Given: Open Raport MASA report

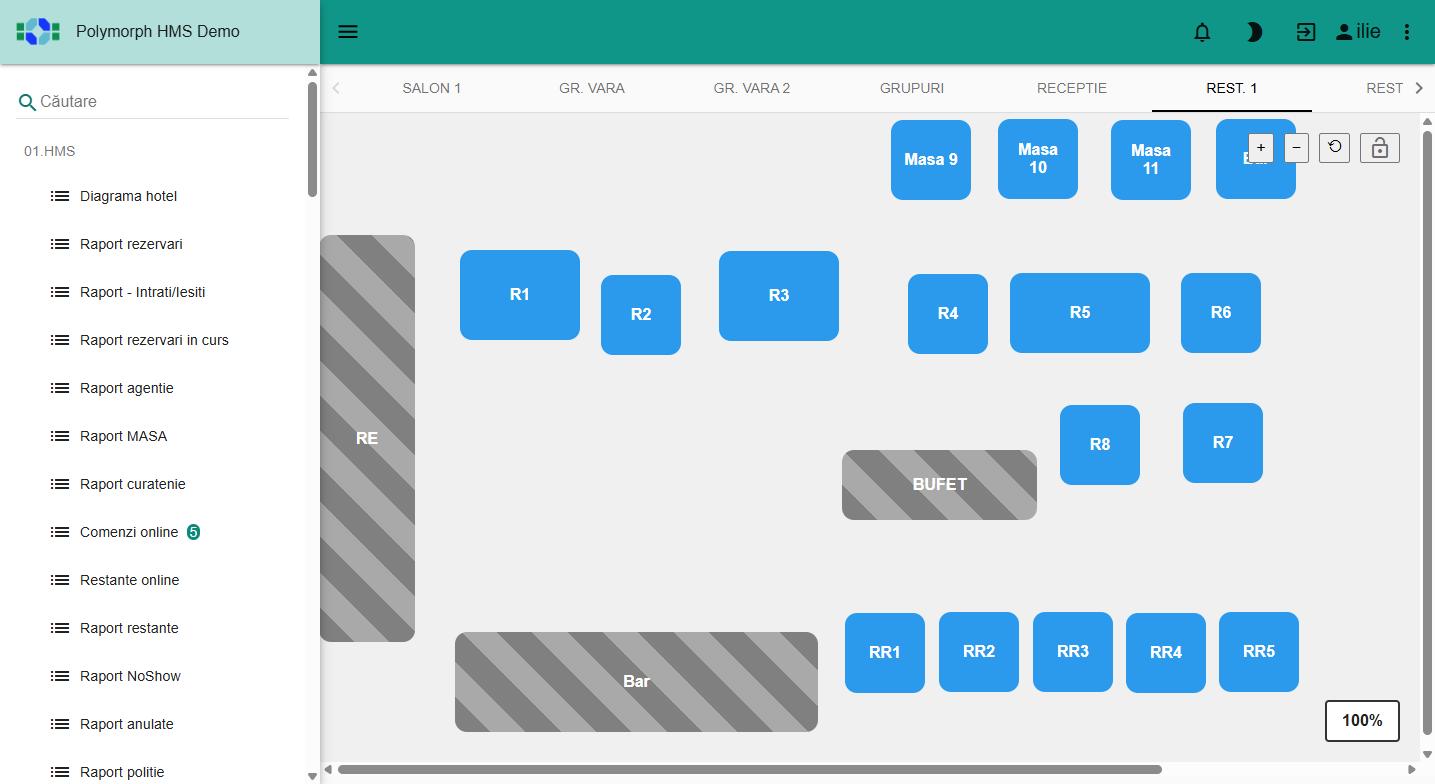Looking at the screenshot, I should point(123,436).
